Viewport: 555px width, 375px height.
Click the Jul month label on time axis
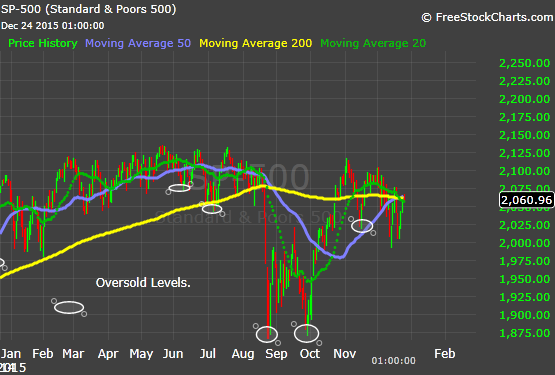(x=207, y=354)
